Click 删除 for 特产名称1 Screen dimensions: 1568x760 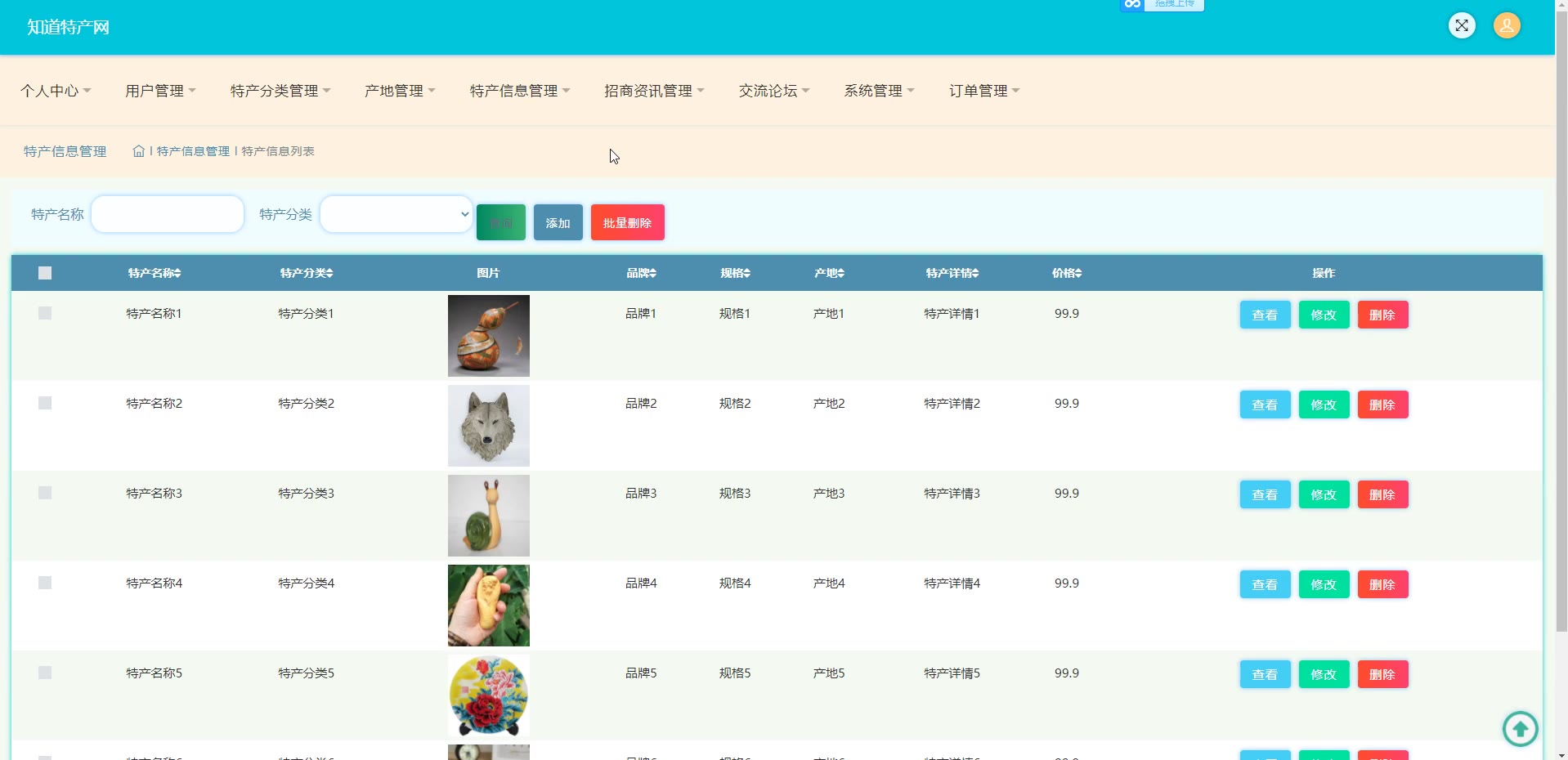(x=1382, y=315)
